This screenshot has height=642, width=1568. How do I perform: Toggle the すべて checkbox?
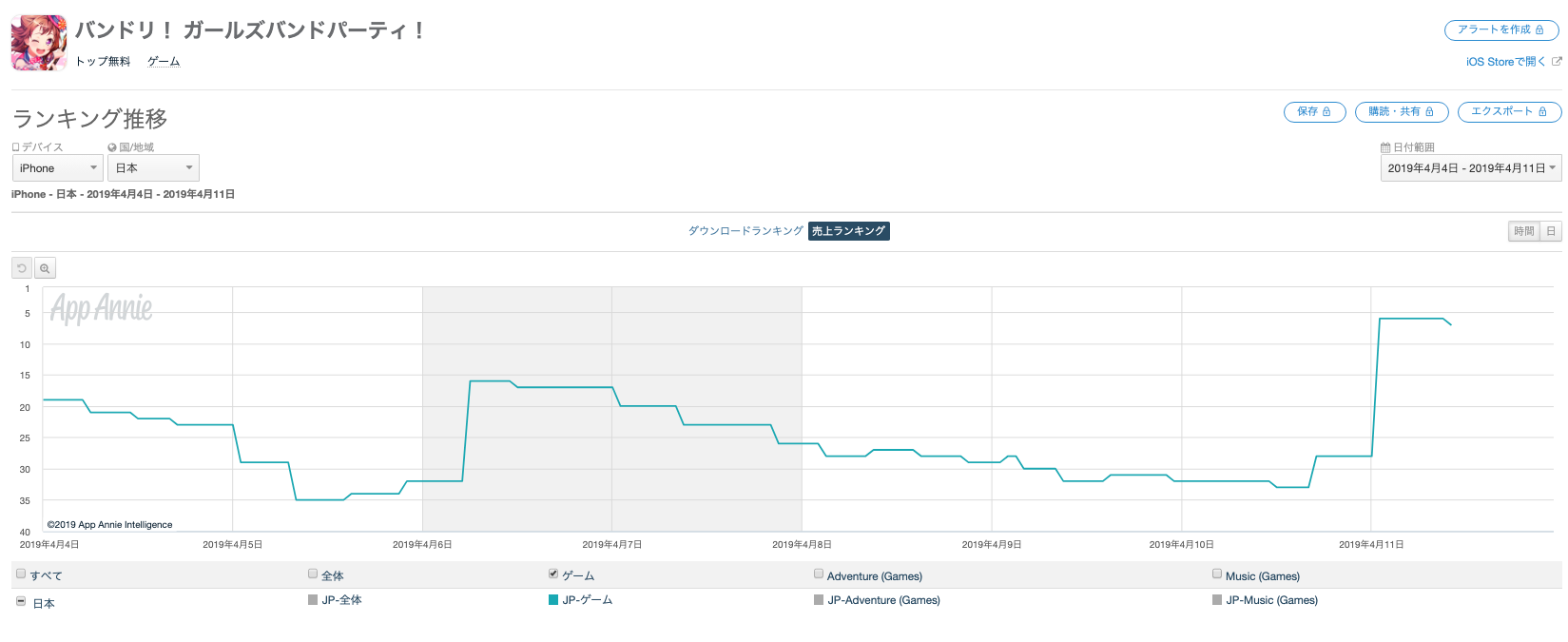[21, 574]
